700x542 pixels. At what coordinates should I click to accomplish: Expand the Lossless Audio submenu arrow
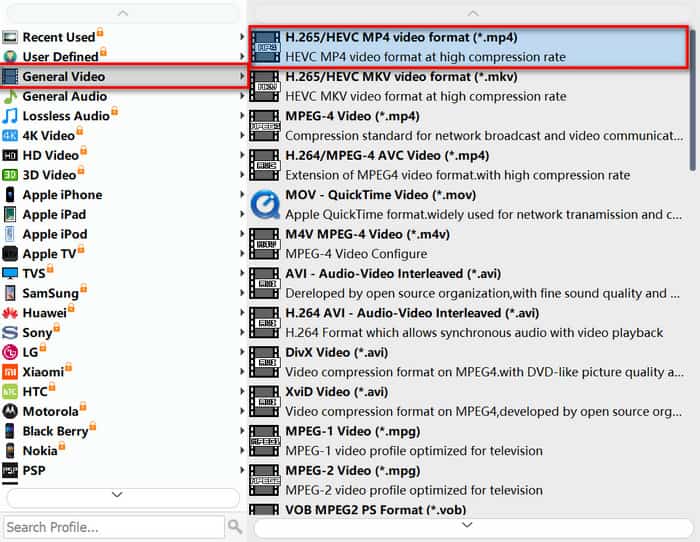click(x=242, y=115)
